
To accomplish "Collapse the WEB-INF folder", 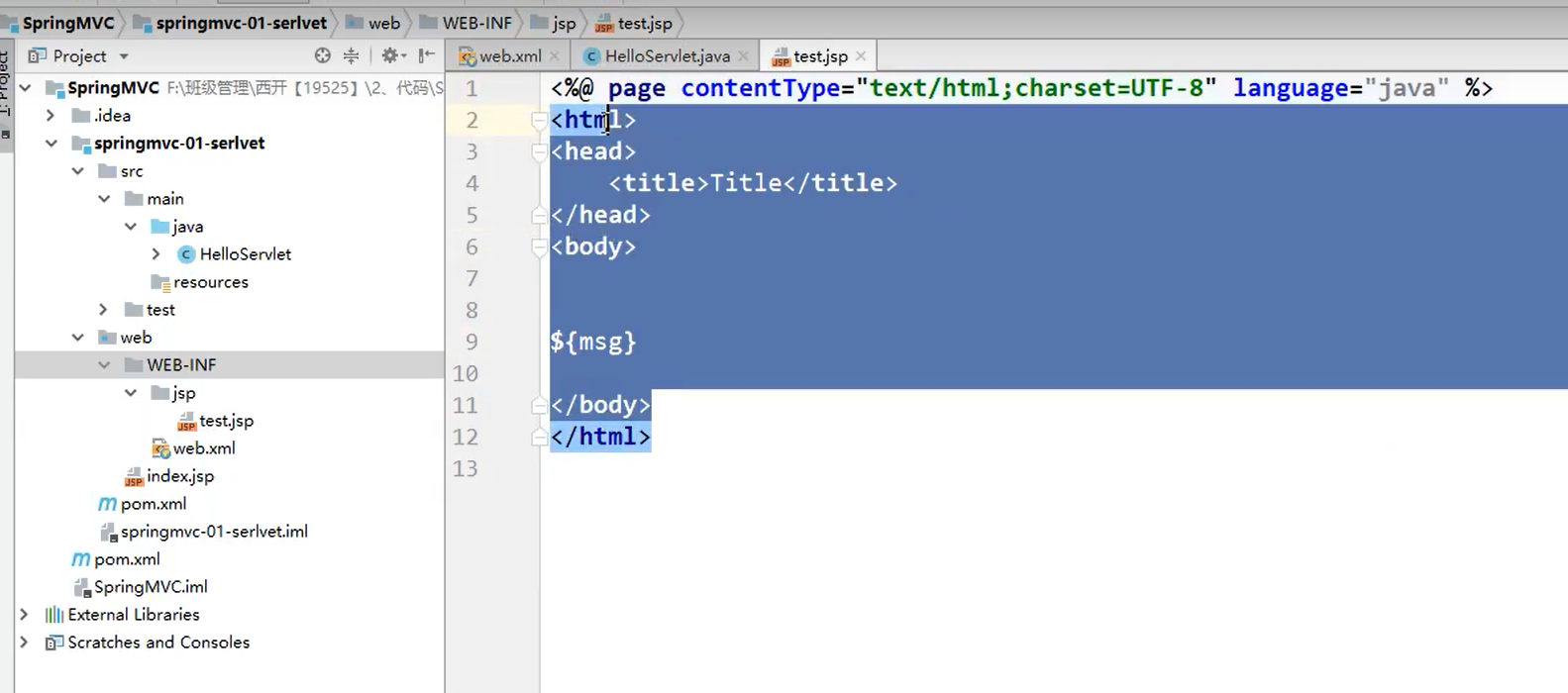I will [104, 365].
